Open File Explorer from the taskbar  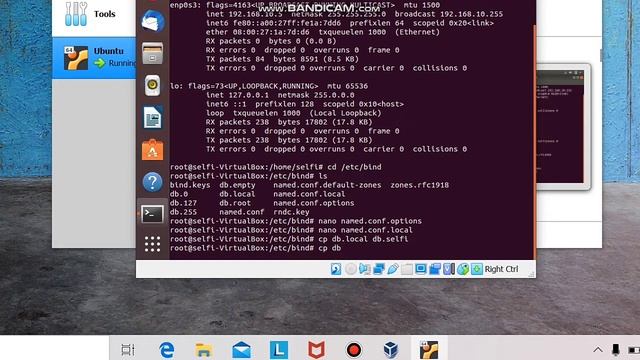203,350
